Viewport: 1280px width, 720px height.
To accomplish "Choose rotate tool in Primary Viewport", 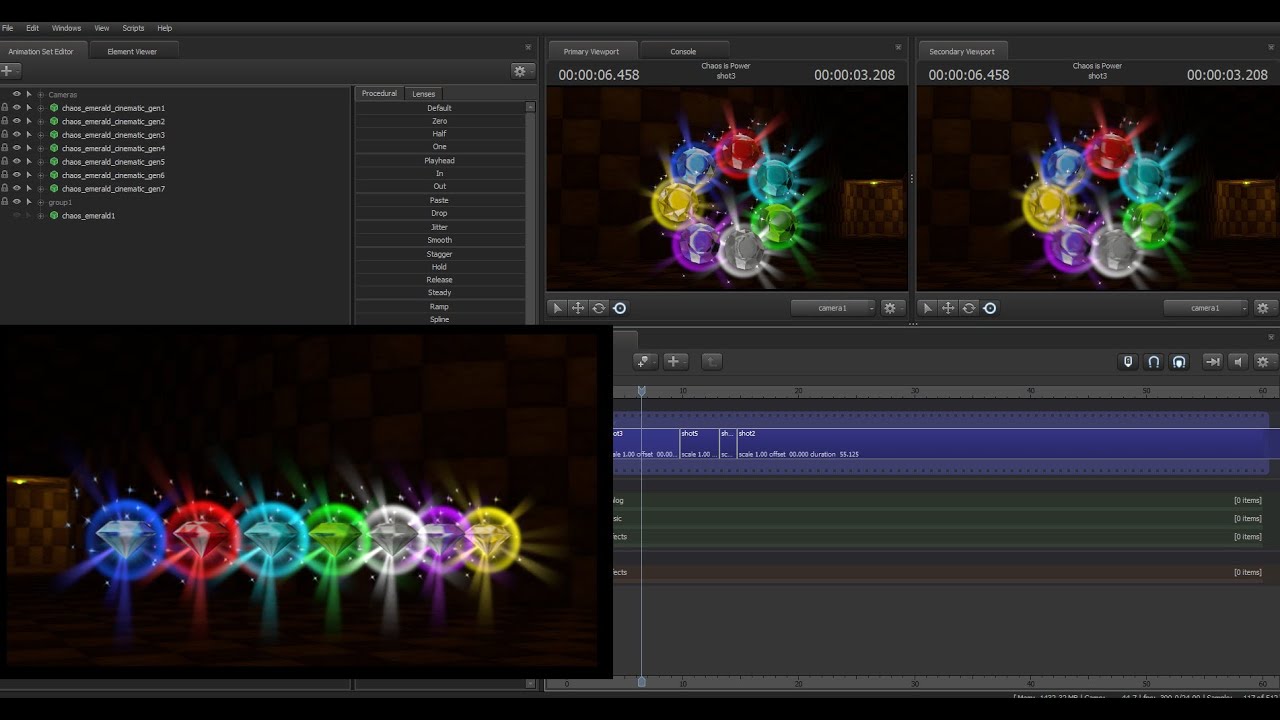I will [x=599, y=308].
